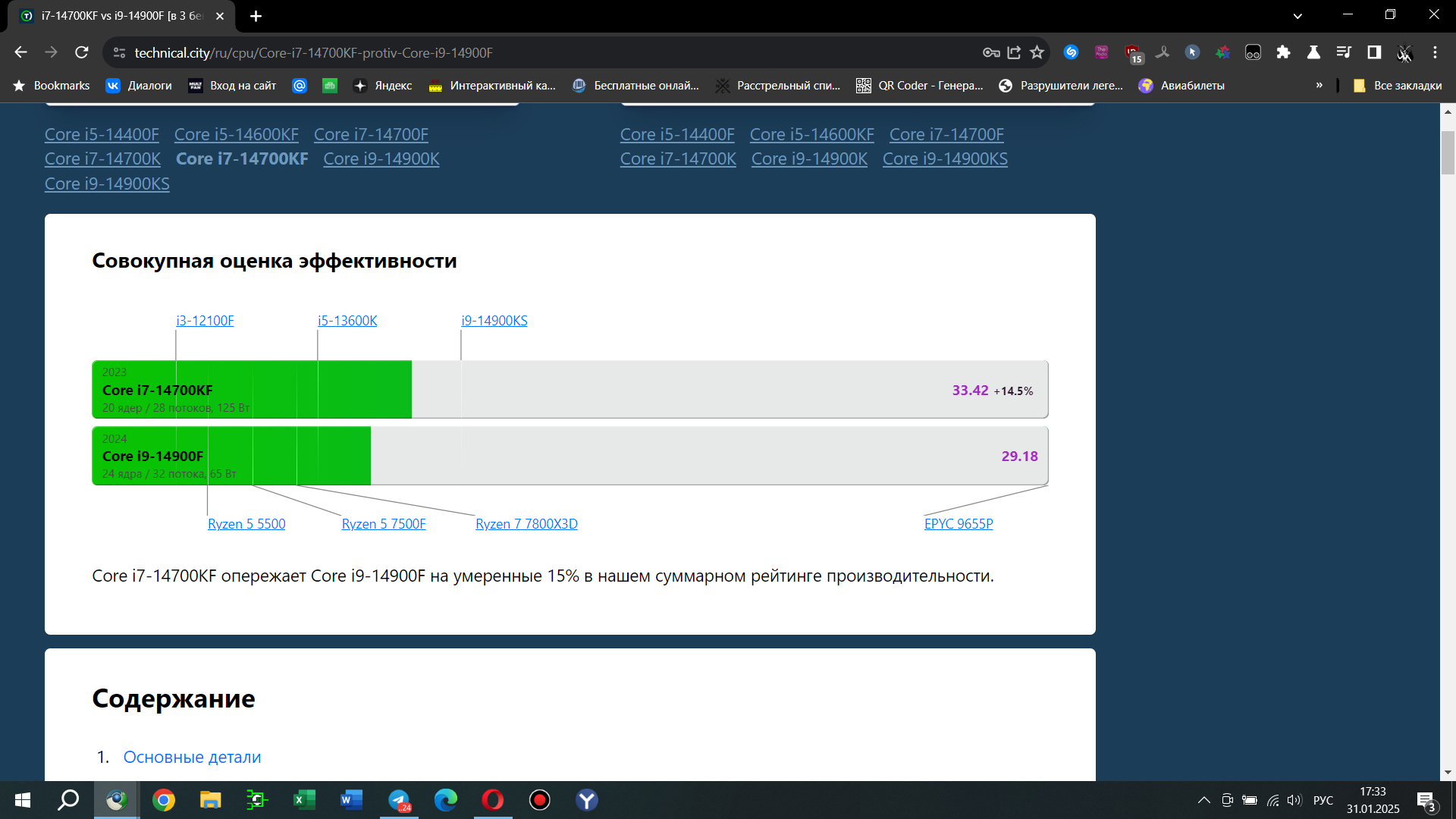Expand the hidden bookmarks chevron

pos(1319,86)
